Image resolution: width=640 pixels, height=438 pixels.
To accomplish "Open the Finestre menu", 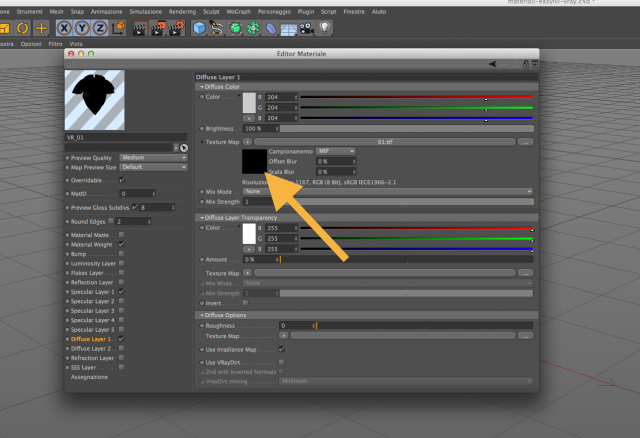I will click(x=354, y=11).
